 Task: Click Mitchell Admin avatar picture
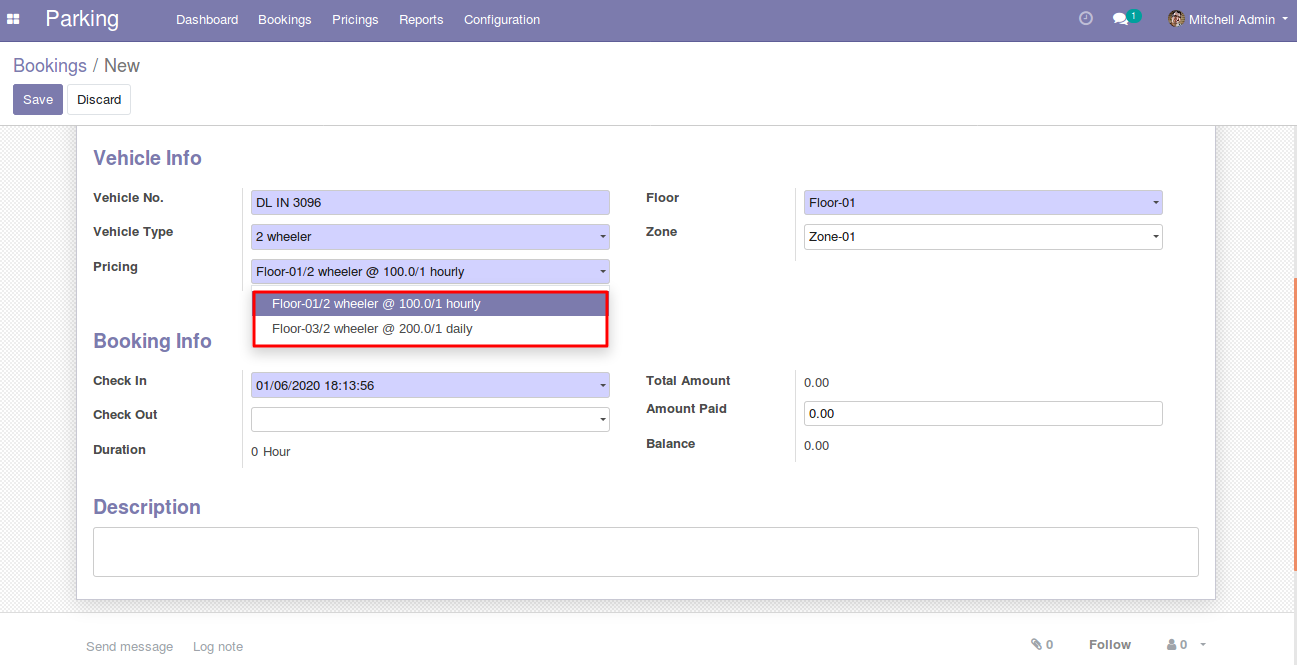(1176, 19)
